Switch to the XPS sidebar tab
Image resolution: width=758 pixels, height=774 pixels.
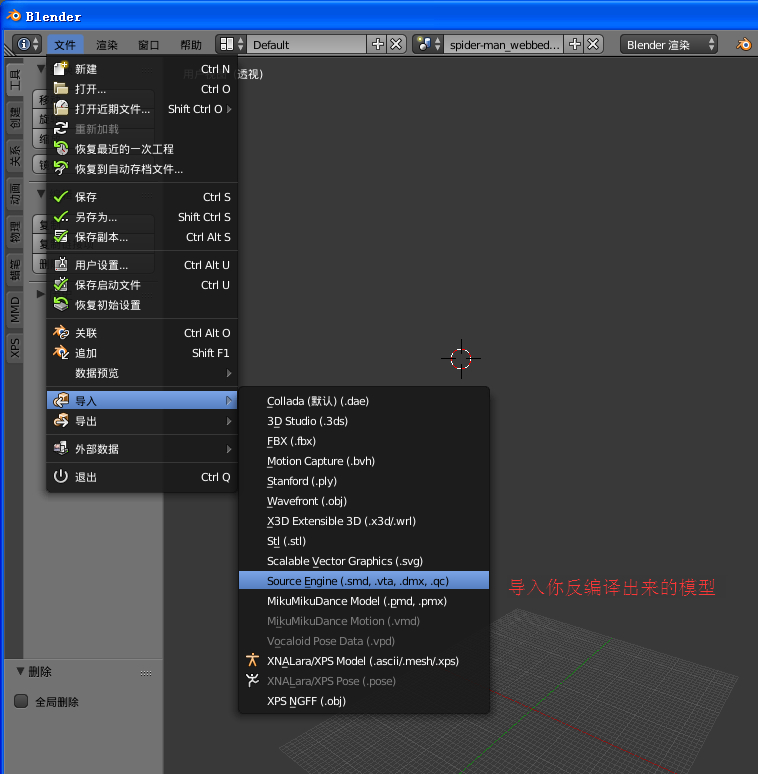point(15,348)
